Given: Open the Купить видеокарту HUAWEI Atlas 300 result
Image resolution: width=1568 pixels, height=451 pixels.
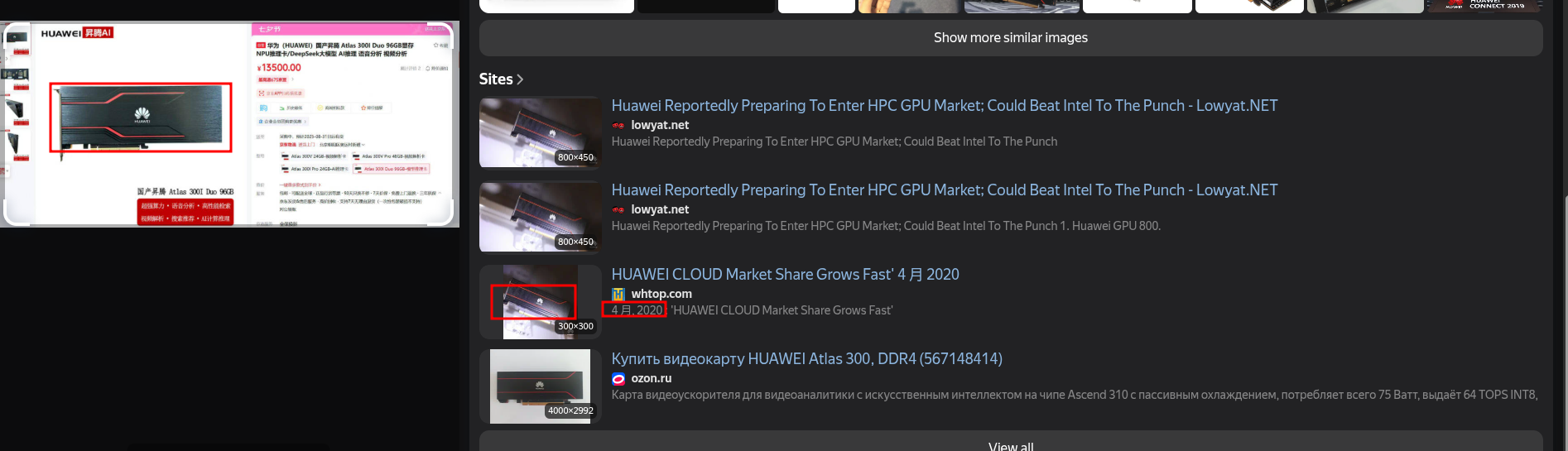Looking at the screenshot, I should click(806, 358).
